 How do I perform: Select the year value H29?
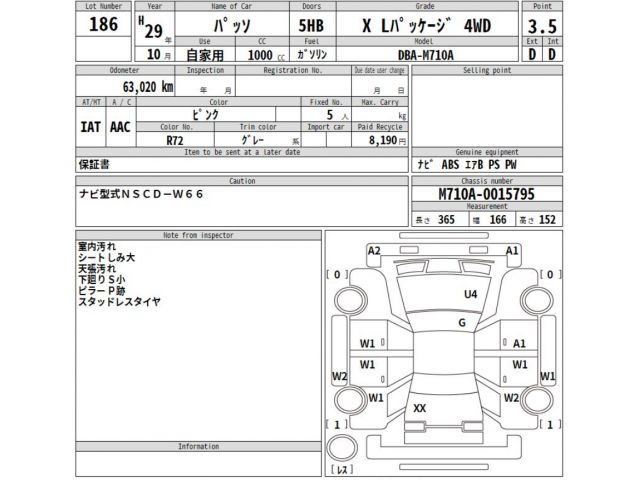[x=151, y=28]
